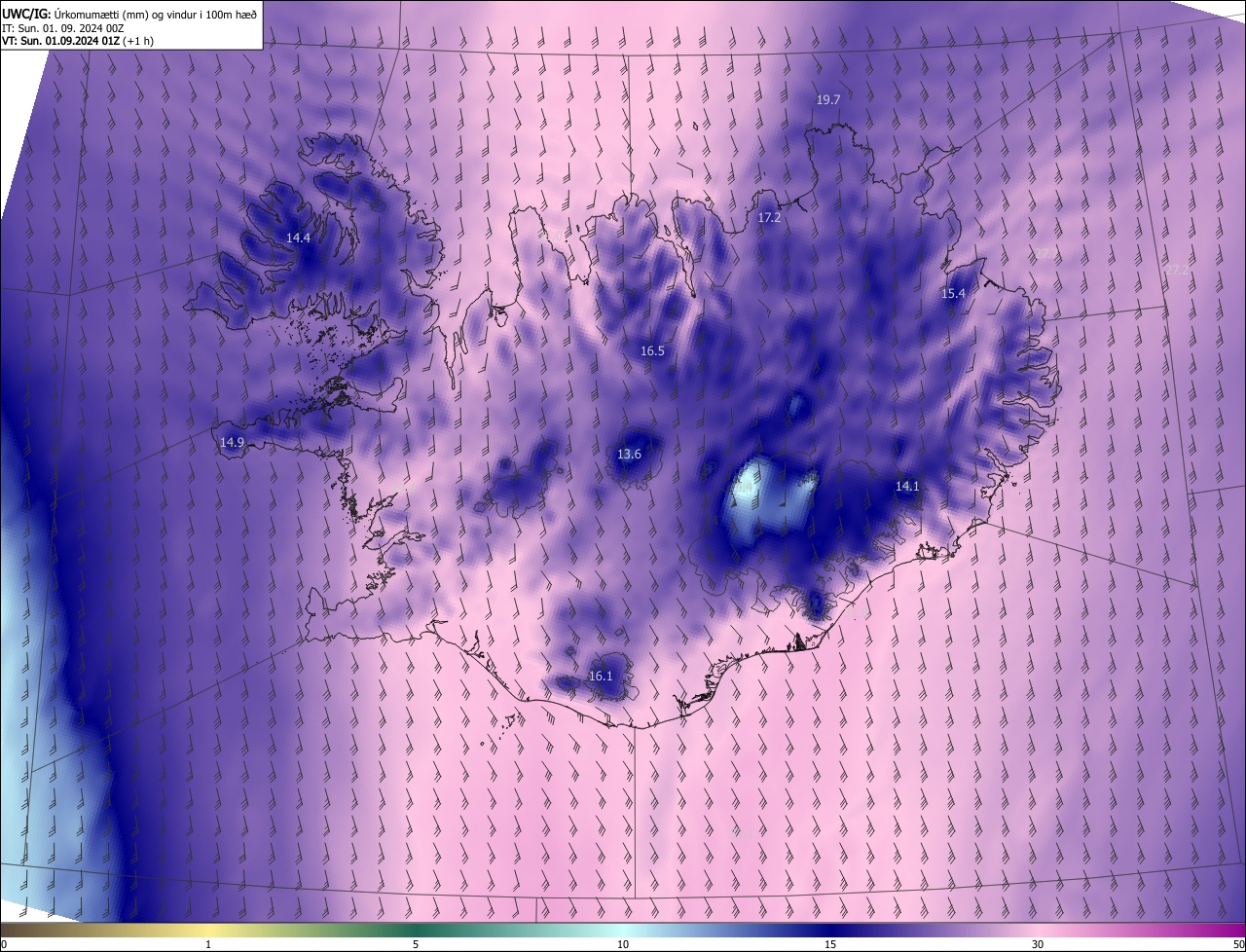Click the faint 27.7 value label
Image resolution: width=1246 pixels, height=952 pixels.
coord(1045,253)
